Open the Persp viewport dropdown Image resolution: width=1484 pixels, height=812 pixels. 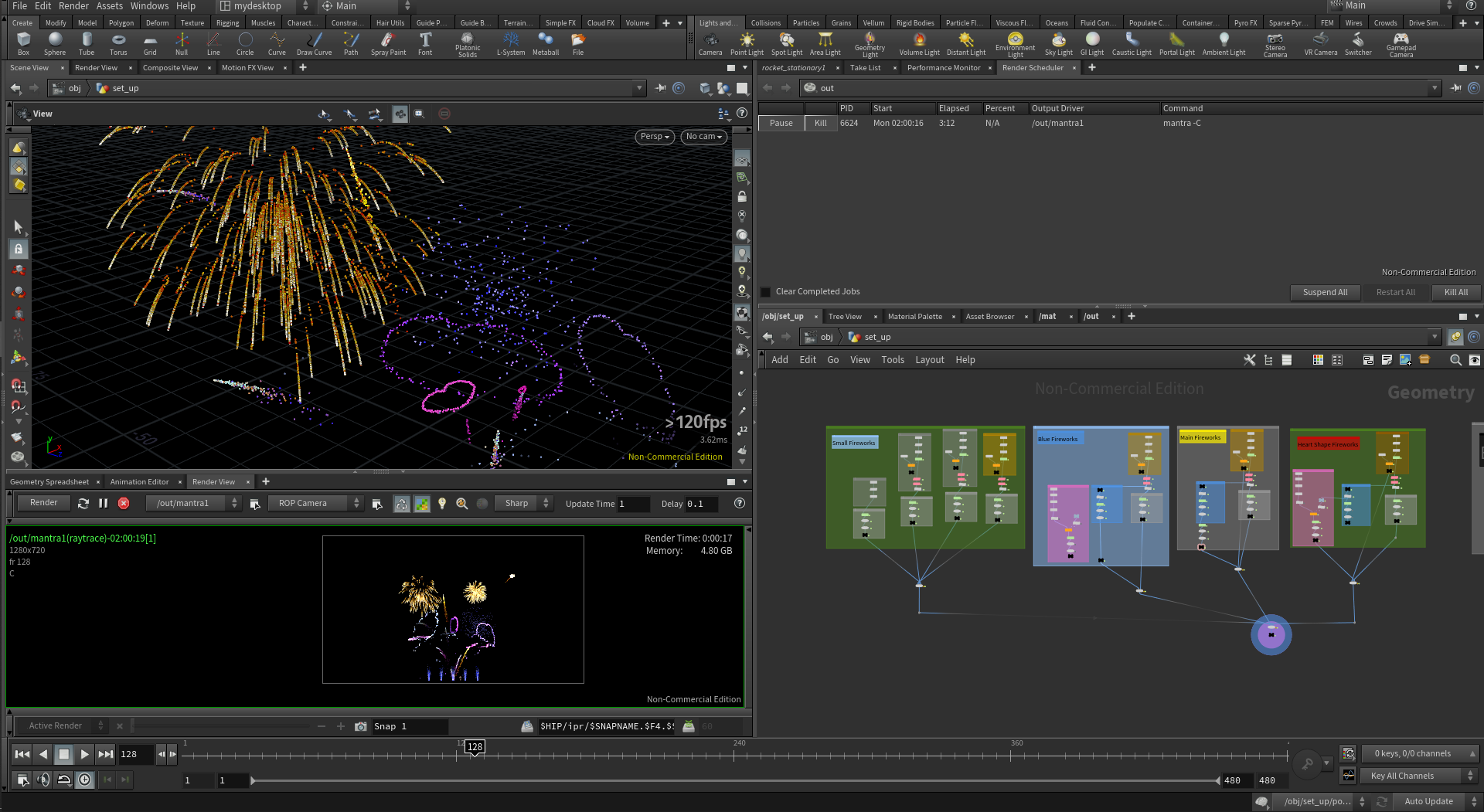(x=655, y=137)
